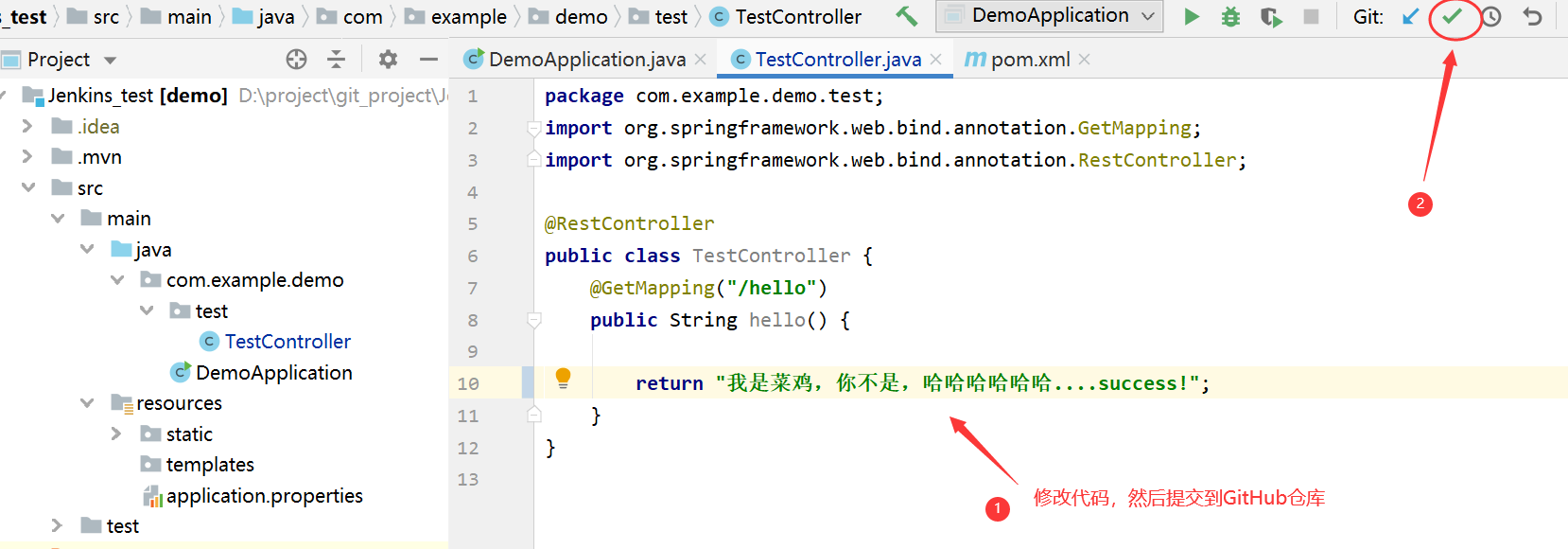
Task: Close the DemoApplication.java tab
Action: pyautogui.click(x=700, y=59)
